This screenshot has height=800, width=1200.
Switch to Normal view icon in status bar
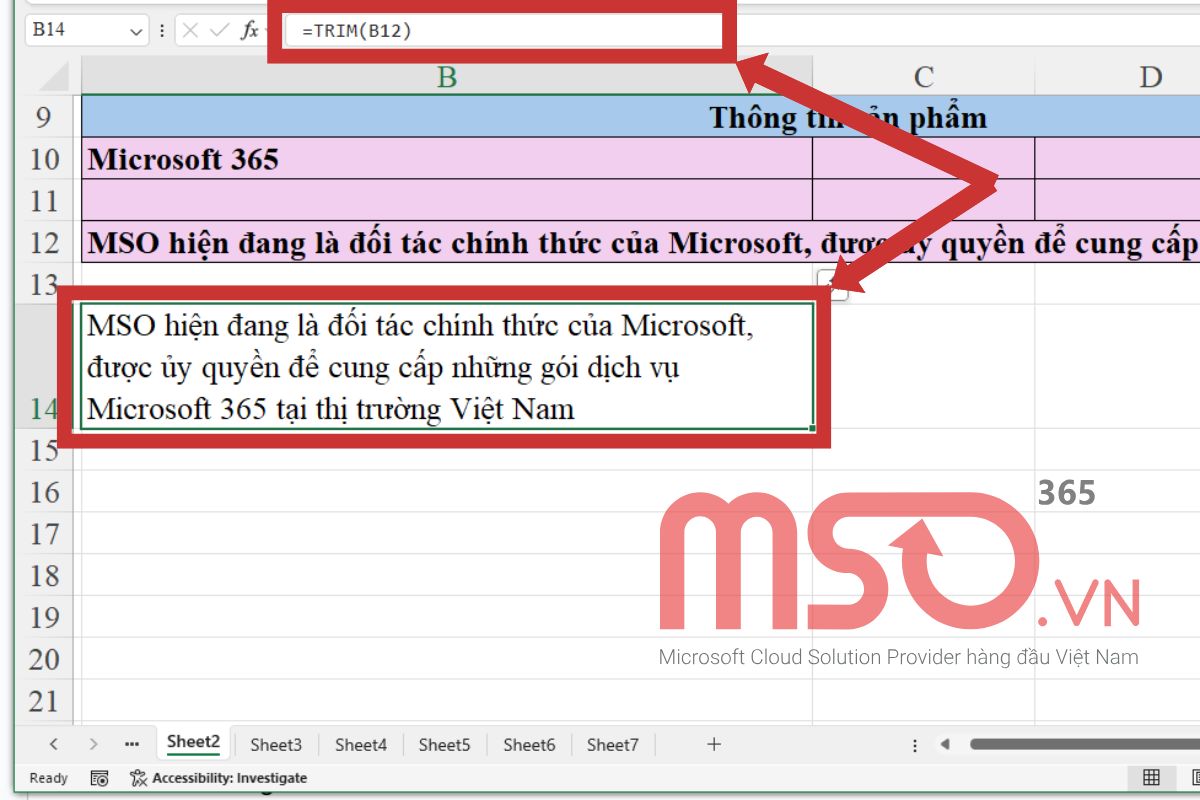pyautogui.click(x=1151, y=778)
